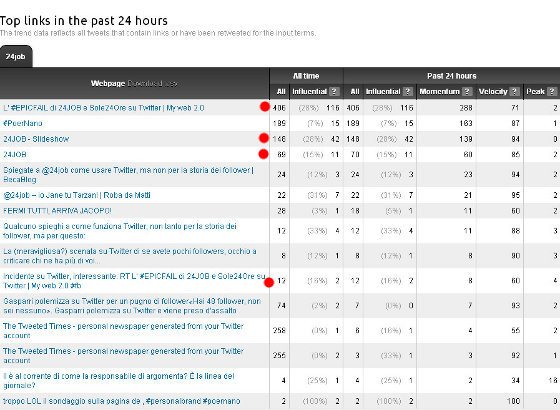Sort by the Peak column
The height and width of the screenshot is (410, 560).
535,91
